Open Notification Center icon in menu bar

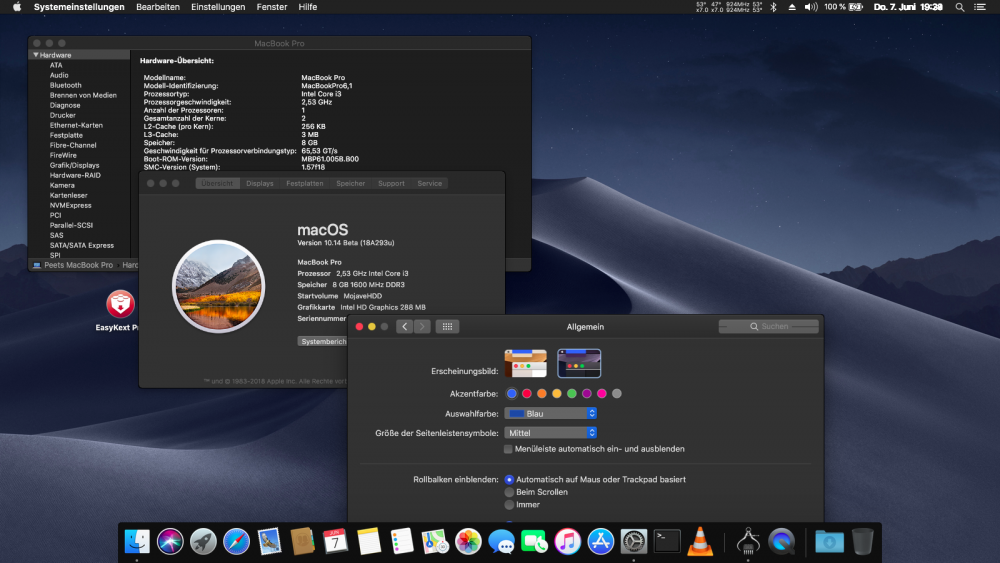[980, 7]
